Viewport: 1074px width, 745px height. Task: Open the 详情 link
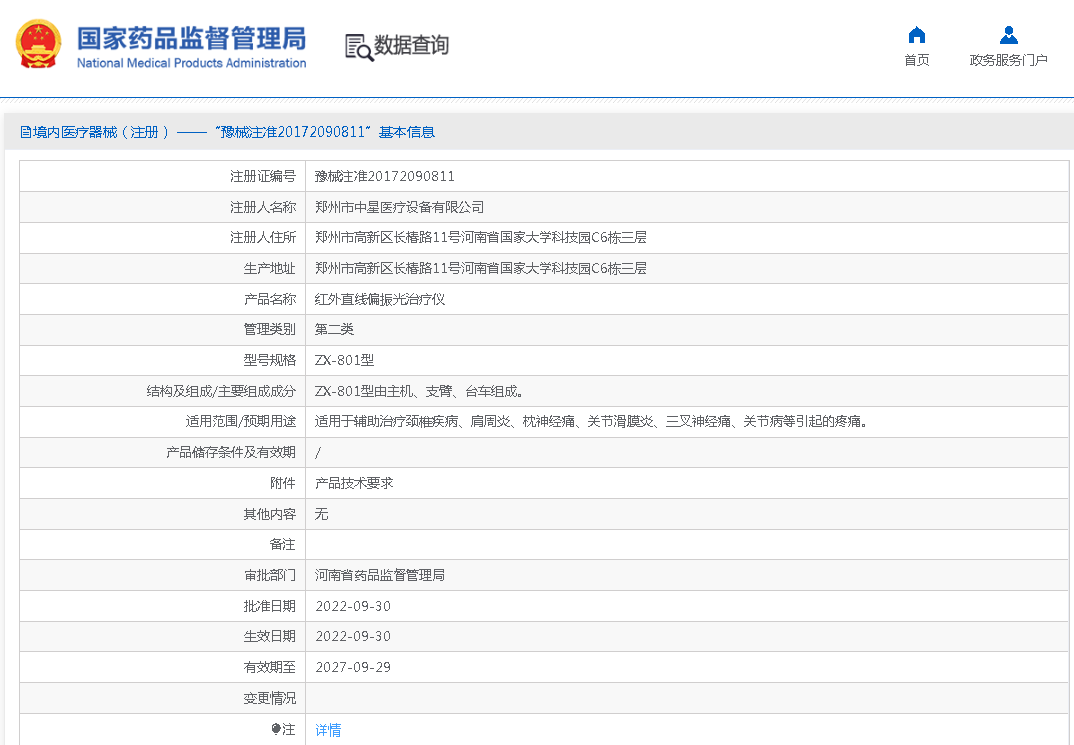pyautogui.click(x=328, y=730)
